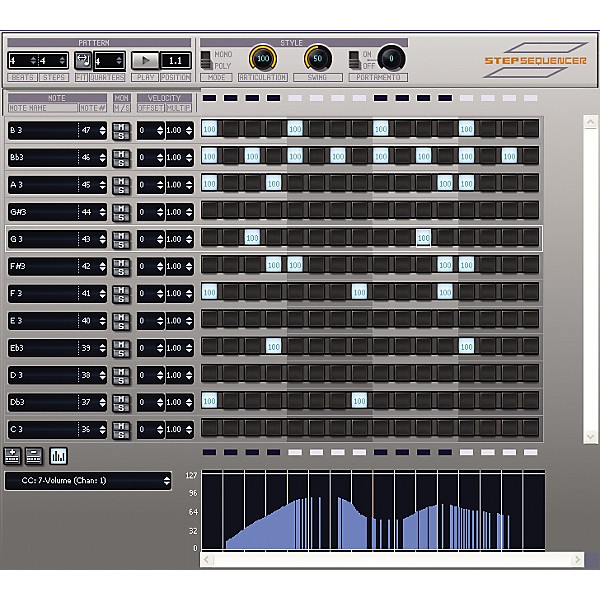
Task: Toggle the third step in G 3 row
Action: (x=252, y=238)
